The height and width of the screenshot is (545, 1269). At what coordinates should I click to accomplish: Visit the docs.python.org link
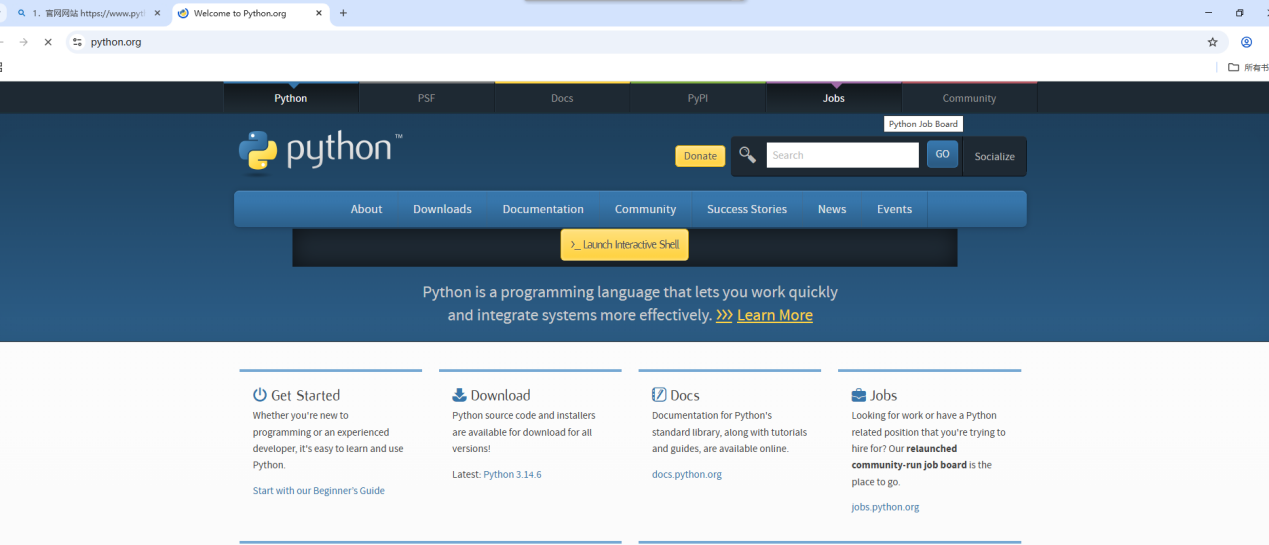687,474
